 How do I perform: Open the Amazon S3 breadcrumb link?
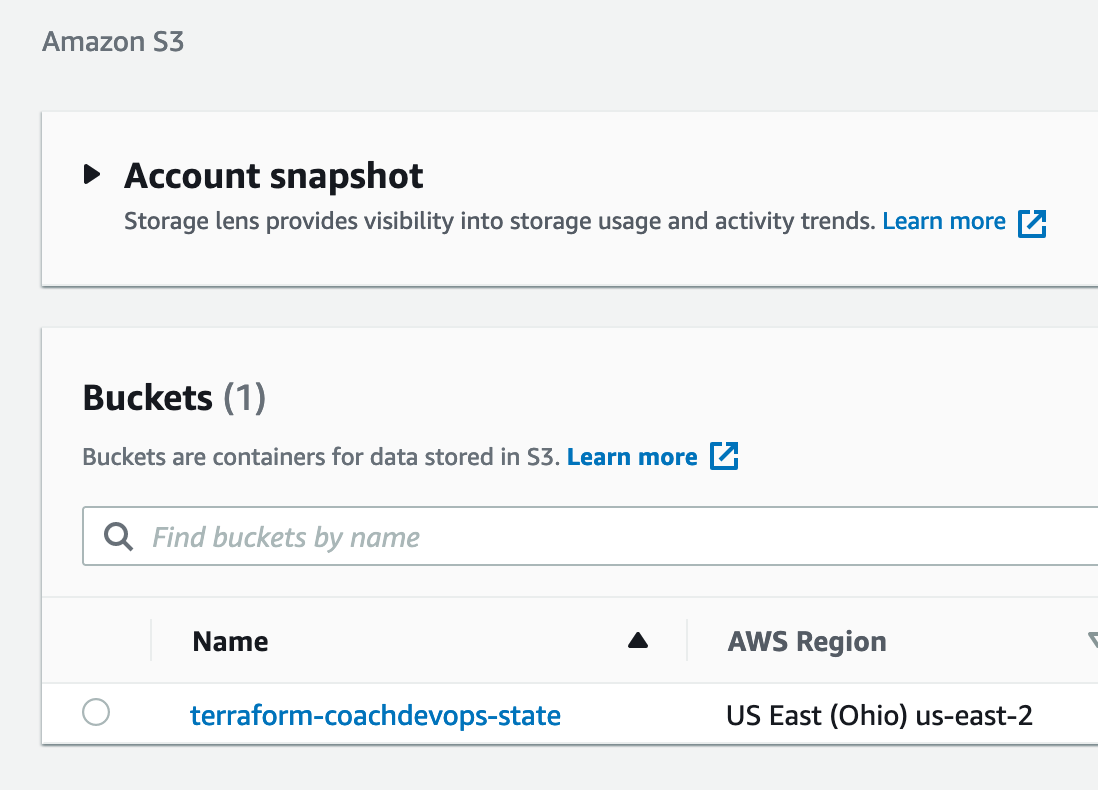point(112,42)
